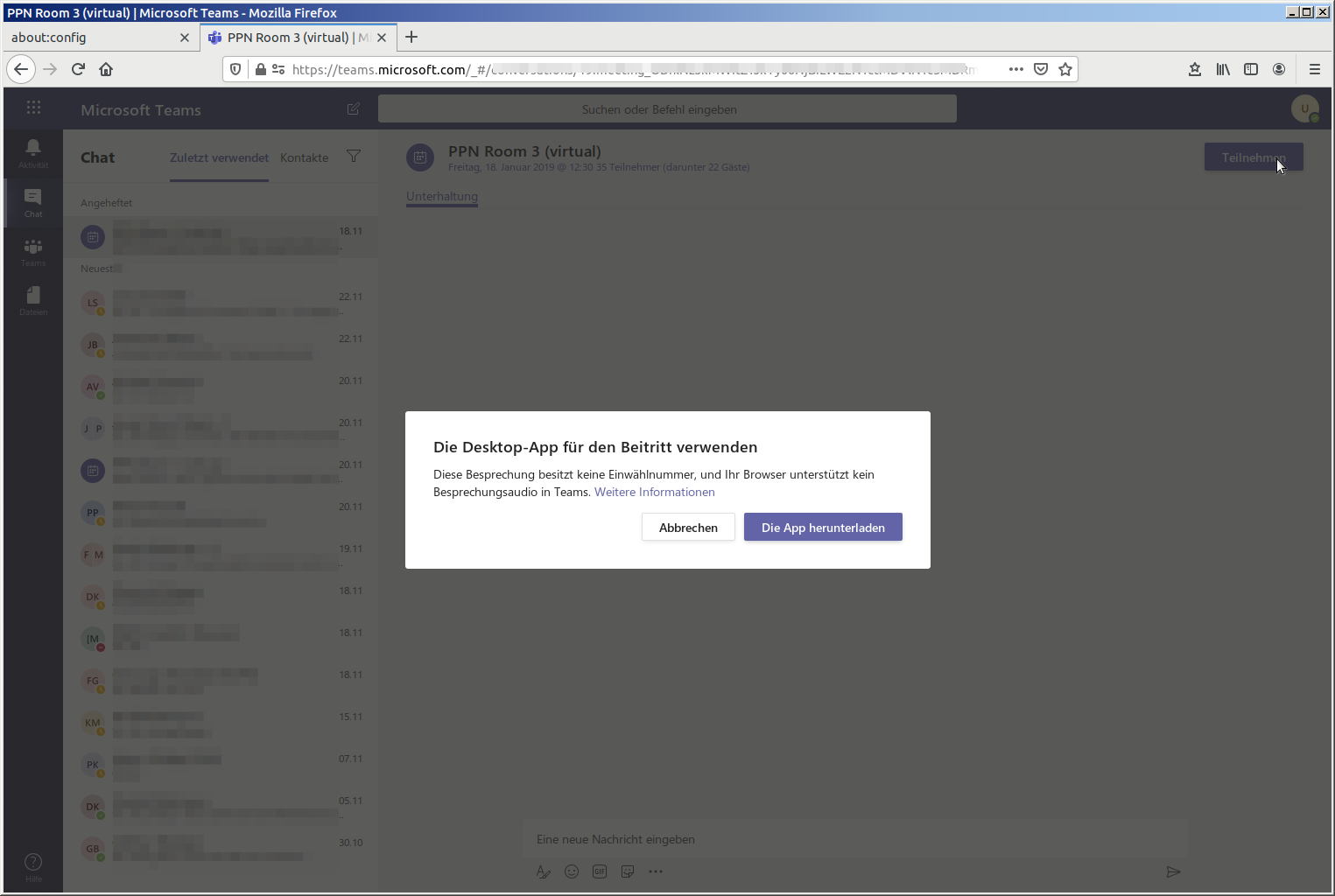Image resolution: width=1335 pixels, height=896 pixels.
Task: Bookmark this page with star icon
Action: [1064, 69]
